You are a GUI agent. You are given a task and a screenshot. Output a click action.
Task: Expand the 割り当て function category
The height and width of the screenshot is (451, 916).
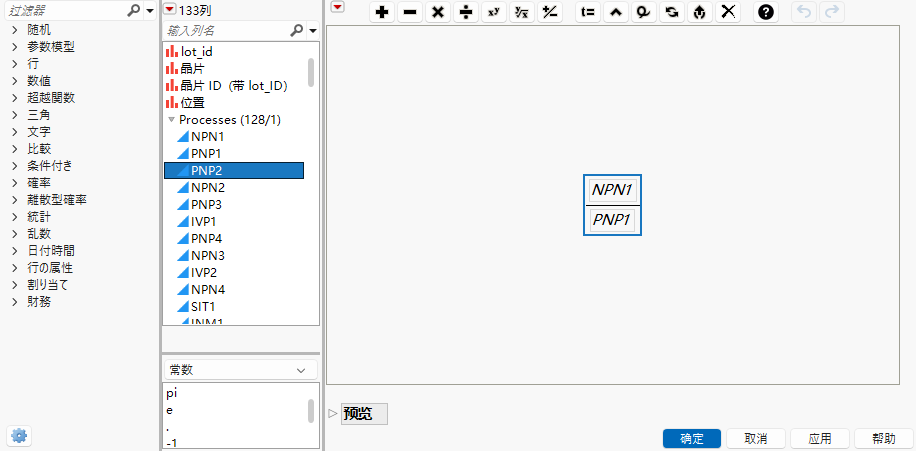(x=15, y=285)
